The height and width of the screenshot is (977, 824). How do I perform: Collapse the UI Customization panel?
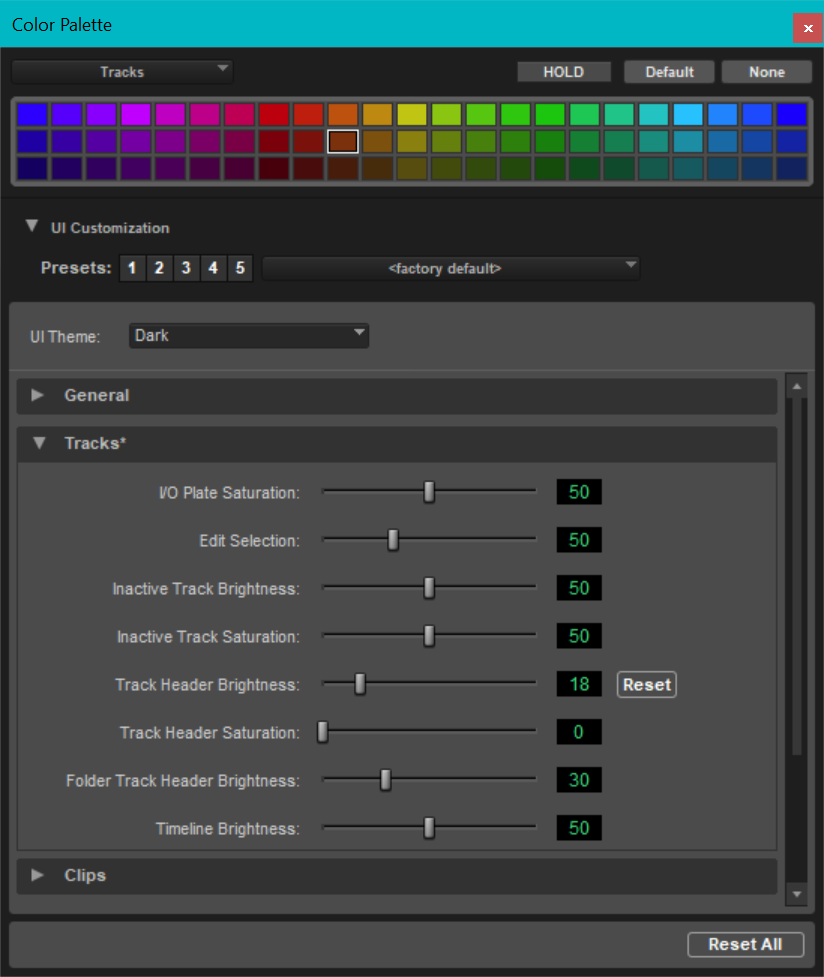31,227
